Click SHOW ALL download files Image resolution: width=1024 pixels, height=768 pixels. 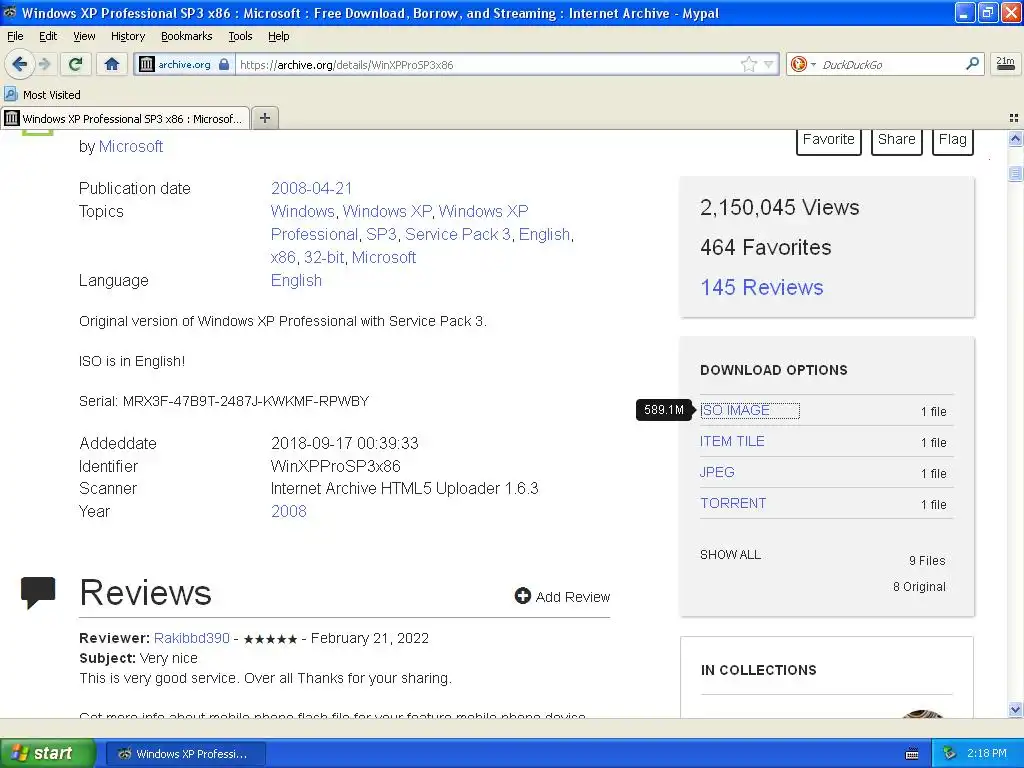pyautogui.click(x=730, y=554)
